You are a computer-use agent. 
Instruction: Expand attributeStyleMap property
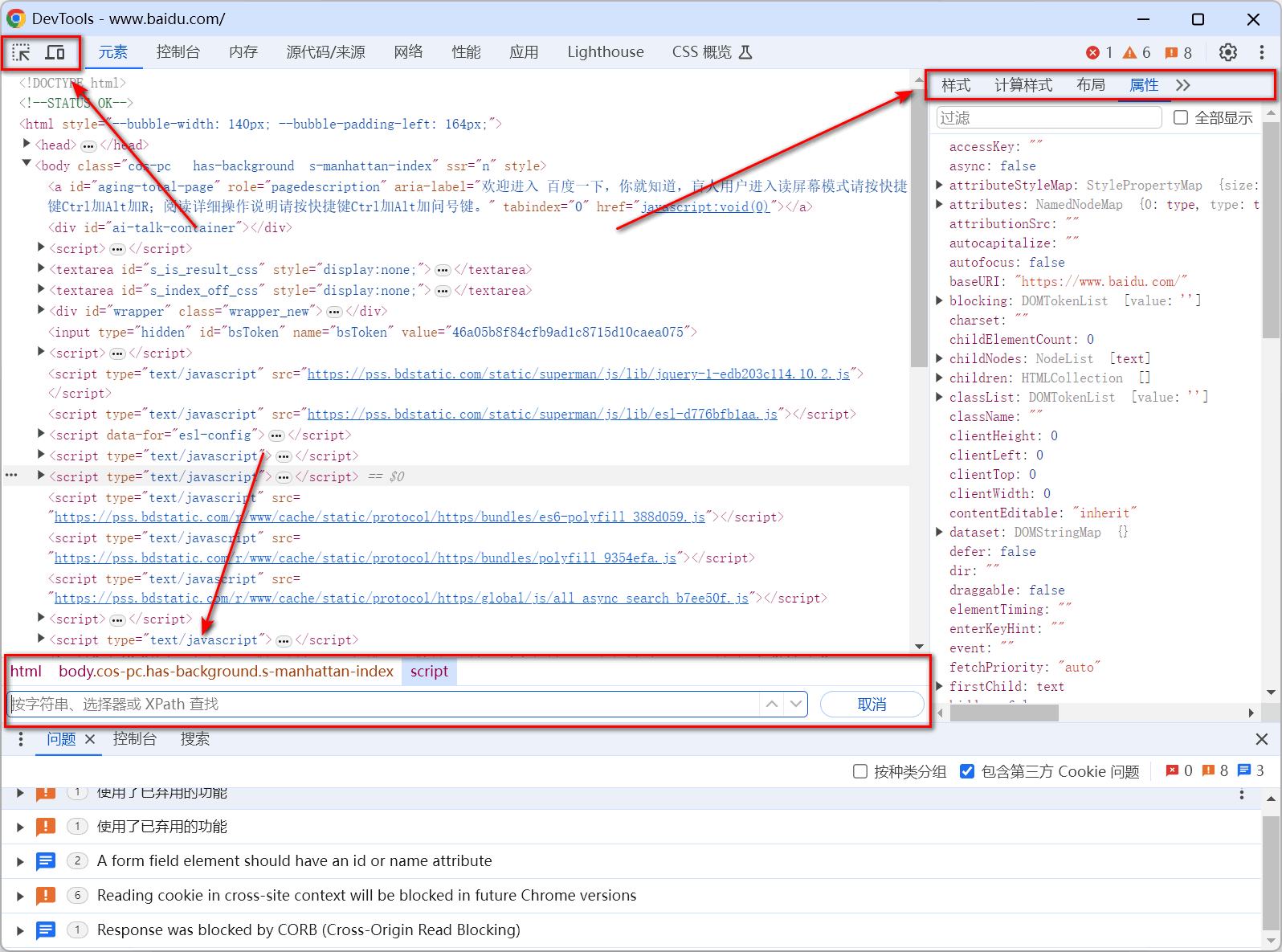[x=939, y=185]
